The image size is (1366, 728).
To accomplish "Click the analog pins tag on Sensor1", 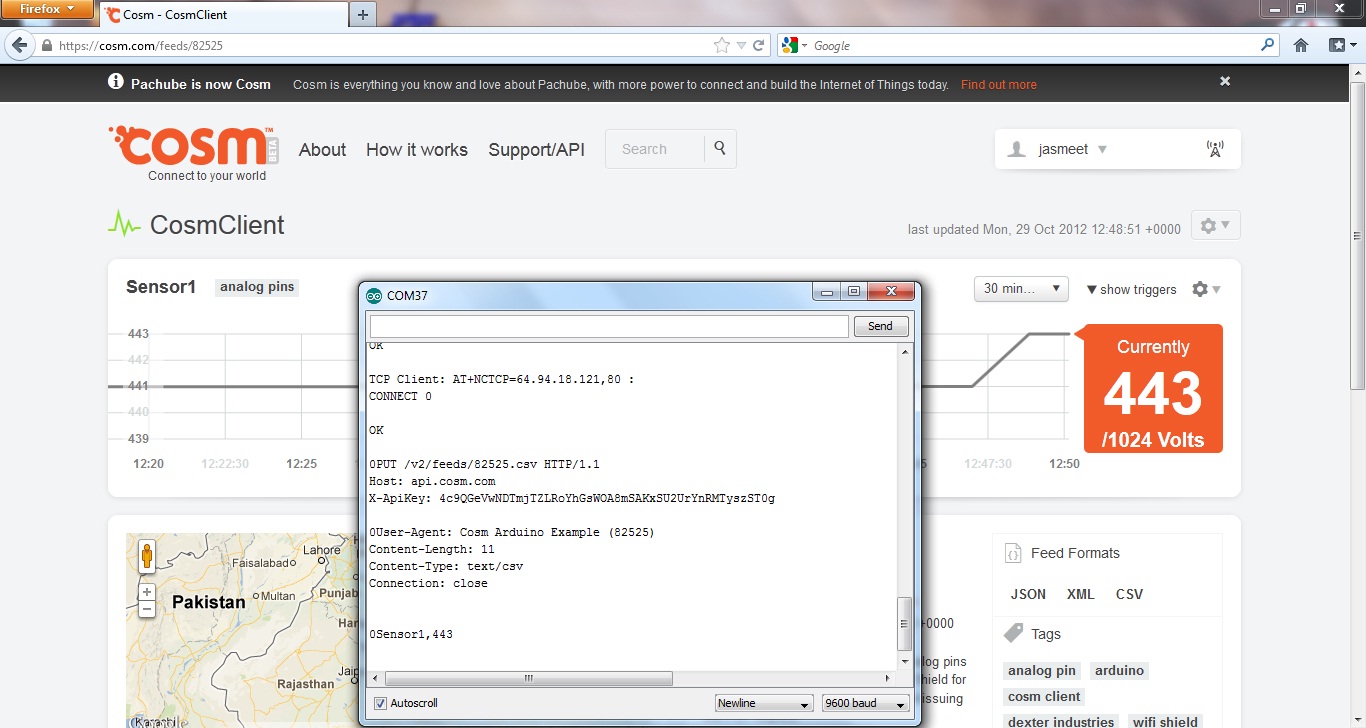I will pos(257,287).
